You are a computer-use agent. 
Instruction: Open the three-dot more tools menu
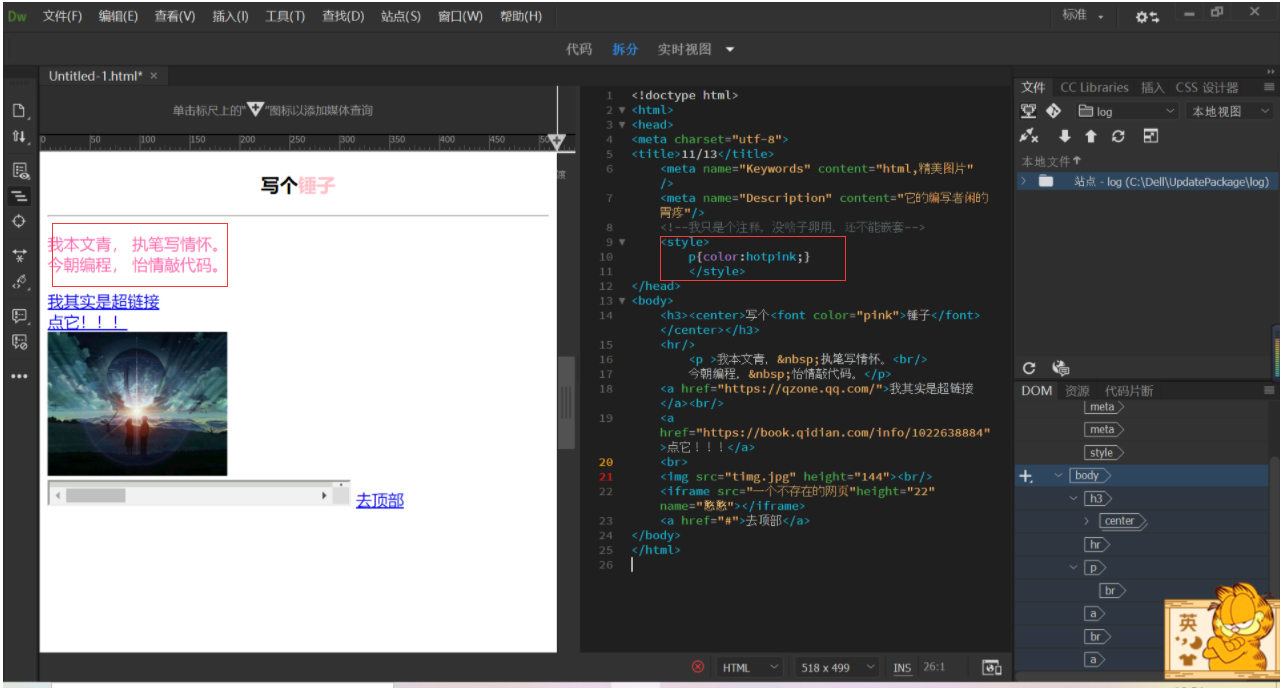[x=19, y=376]
